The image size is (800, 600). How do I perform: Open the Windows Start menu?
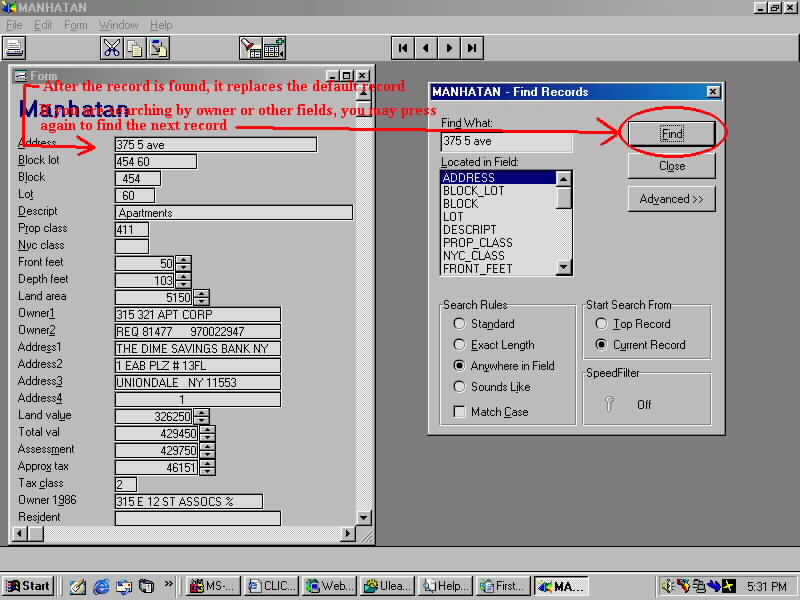28,586
